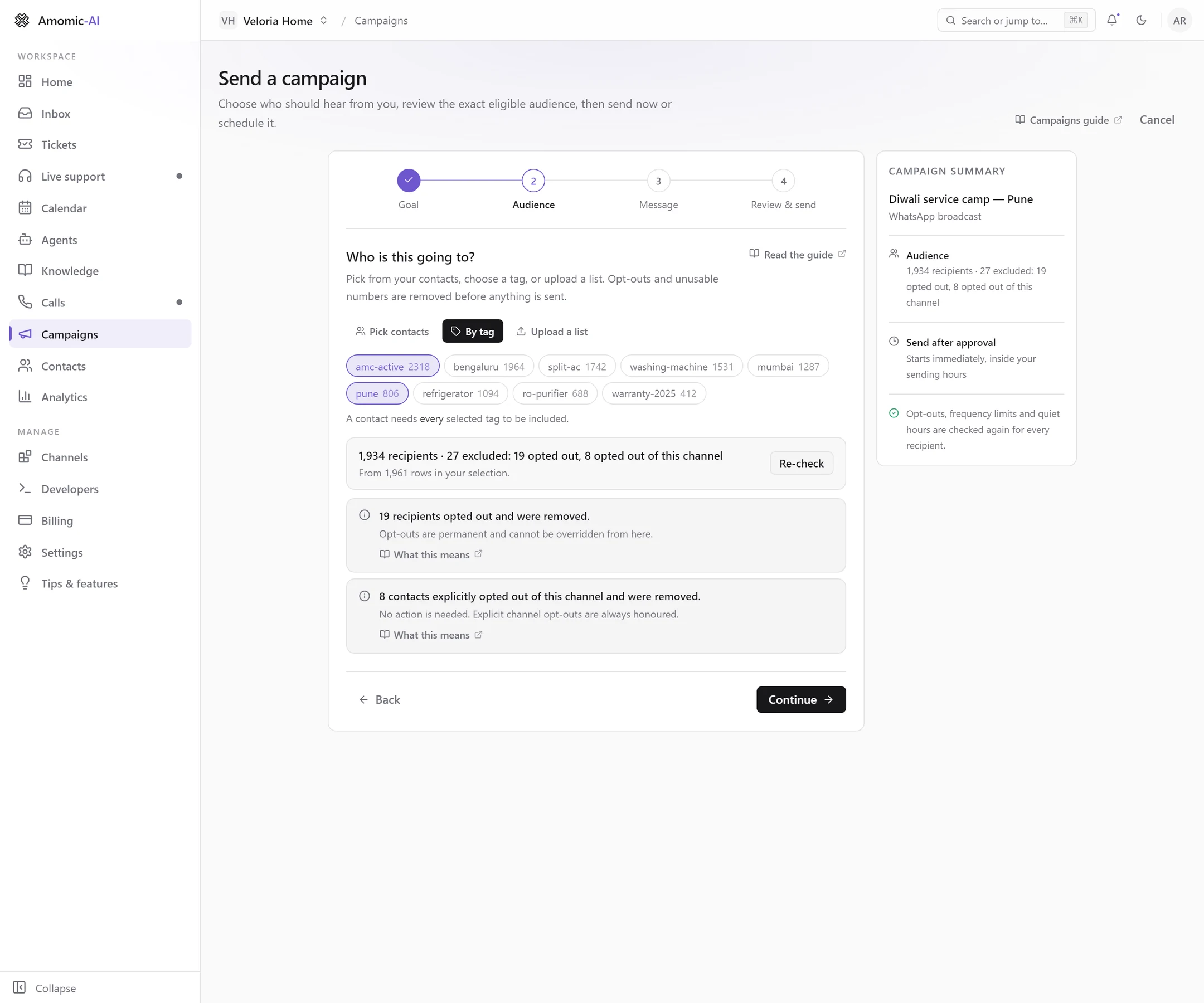Toggle dark mode moon icon
1204x1003 pixels.
(x=1141, y=20)
